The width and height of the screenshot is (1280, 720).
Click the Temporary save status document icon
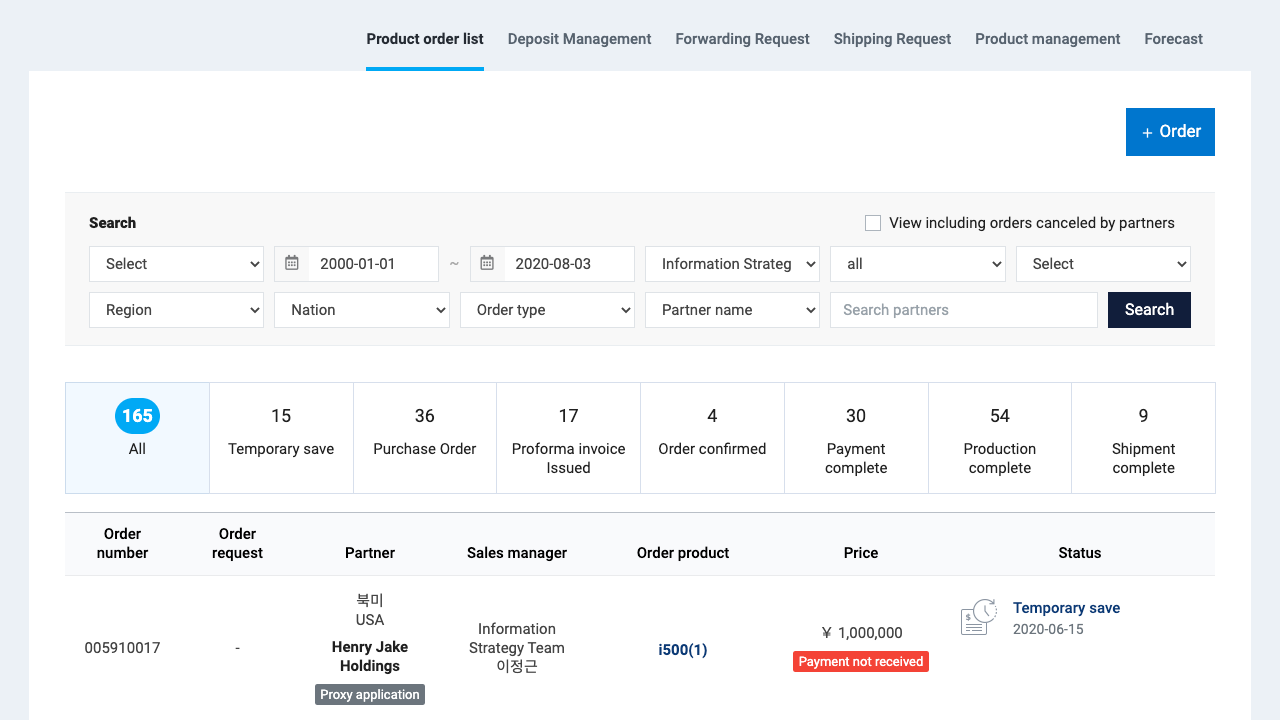(x=978, y=618)
